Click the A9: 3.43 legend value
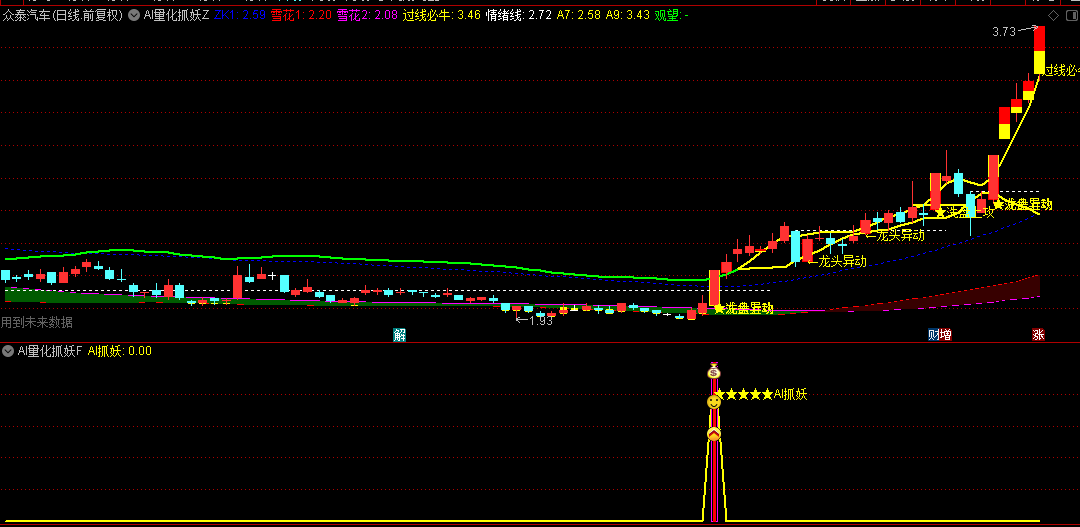The width and height of the screenshot is (1080, 527). (627, 15)
